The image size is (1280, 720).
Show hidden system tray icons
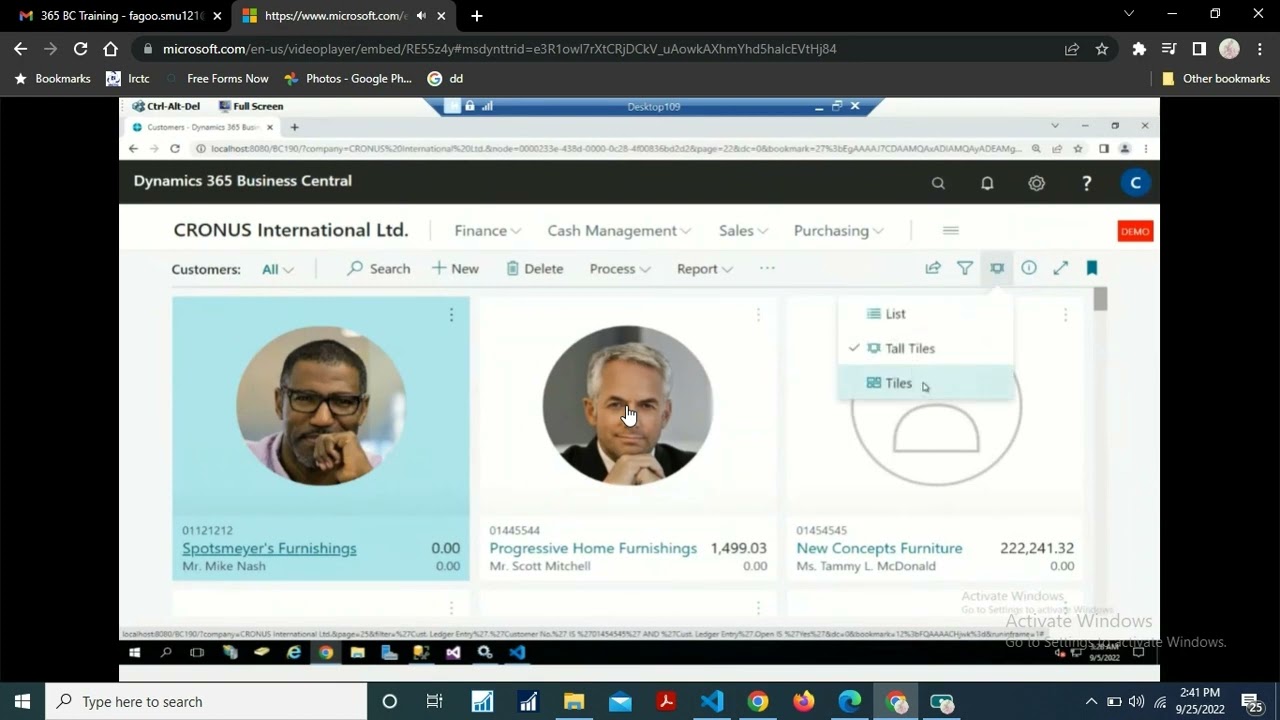[1091, 702]
